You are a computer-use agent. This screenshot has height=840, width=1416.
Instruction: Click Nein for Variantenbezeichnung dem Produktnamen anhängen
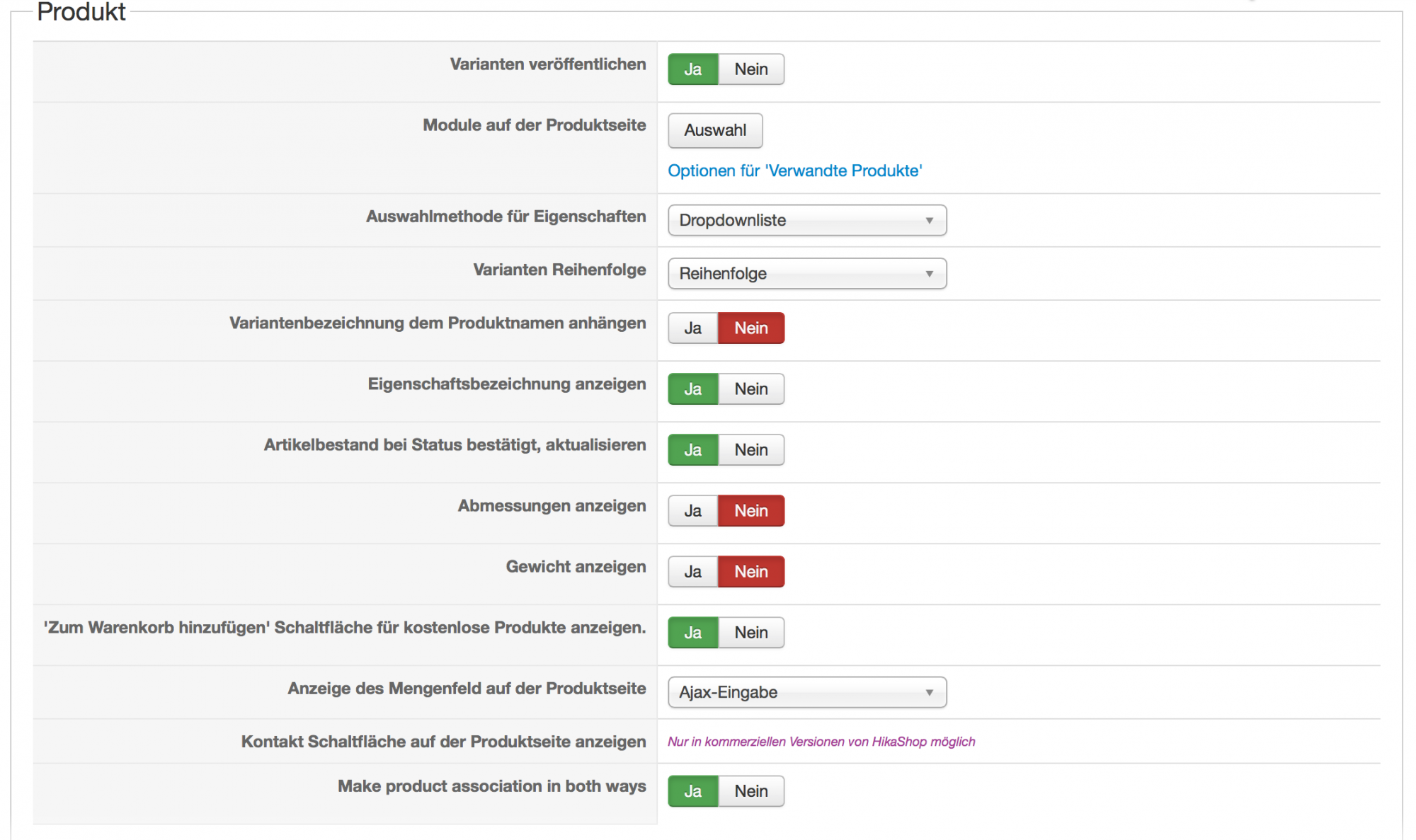(x=750, y=328)
